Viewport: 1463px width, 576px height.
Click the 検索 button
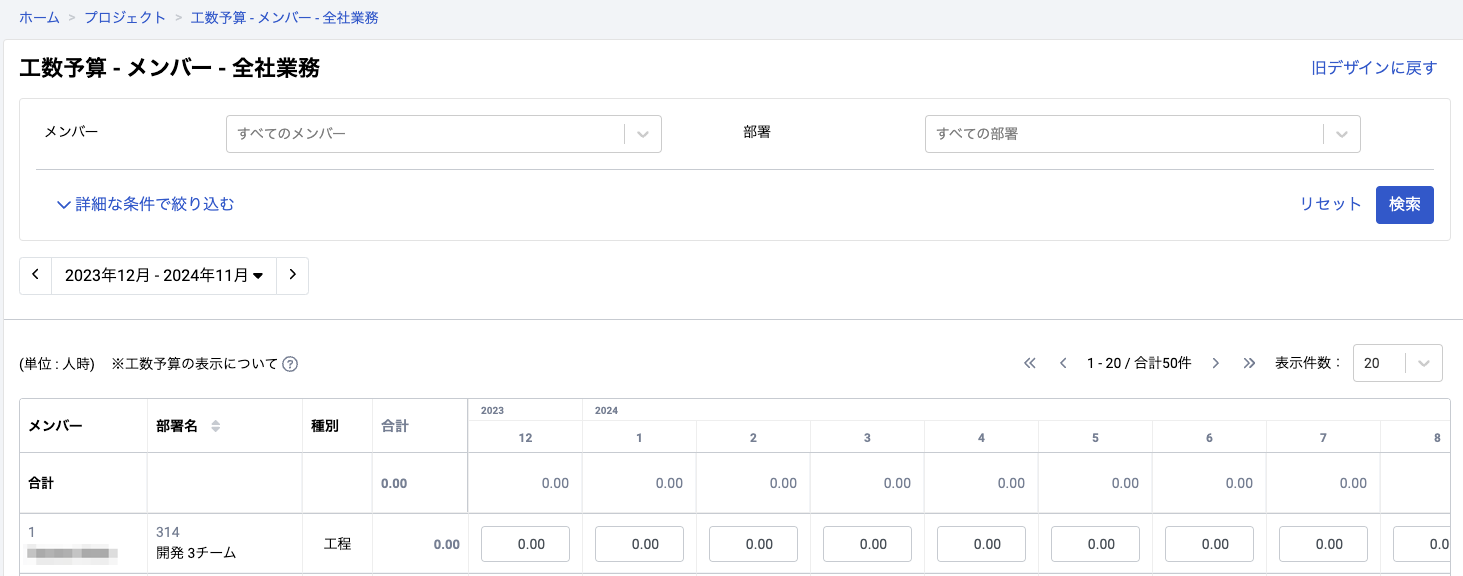point(1404,204)
